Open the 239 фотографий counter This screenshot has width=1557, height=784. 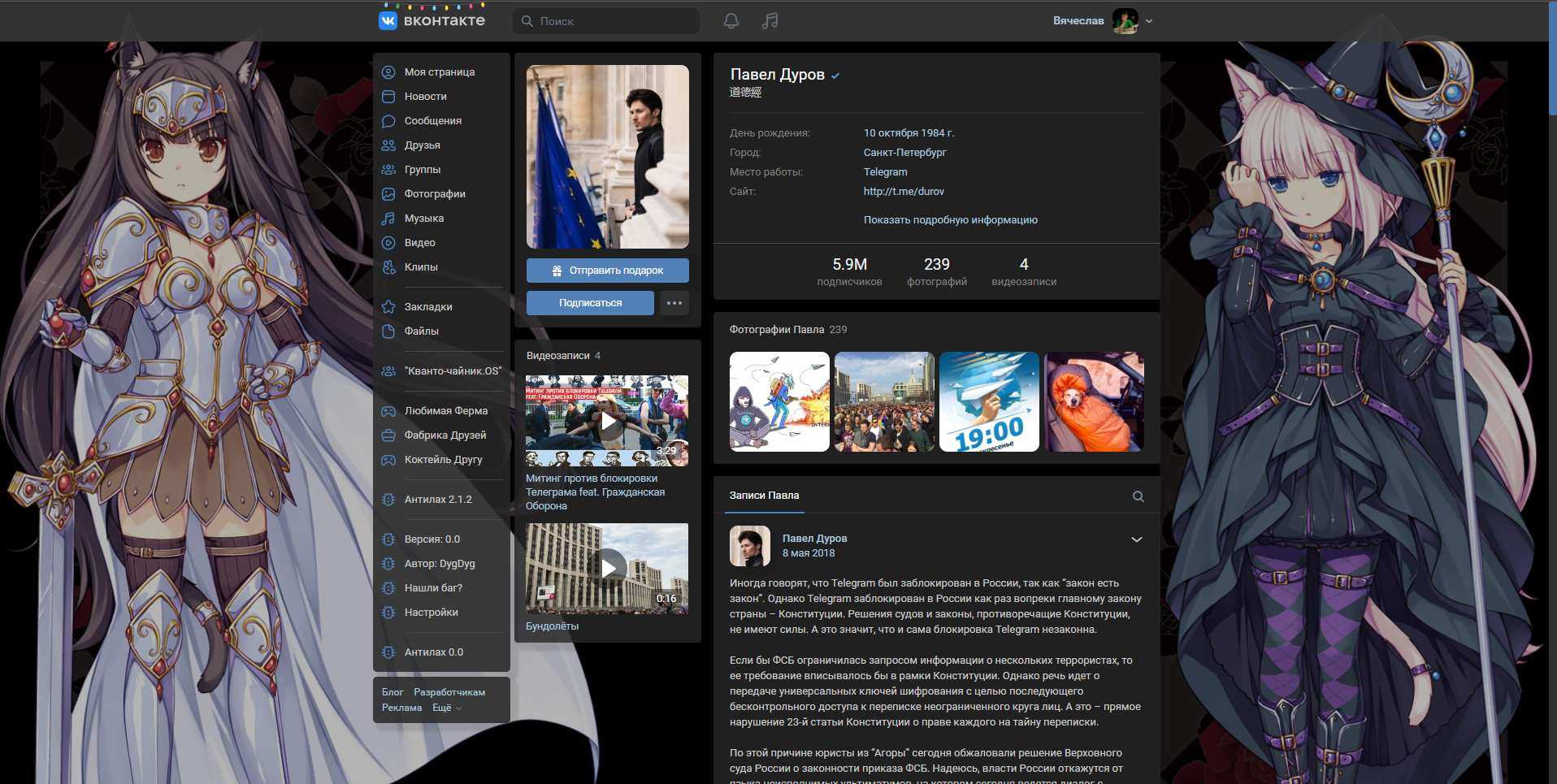pyautogui.click(x=937, y=271)
